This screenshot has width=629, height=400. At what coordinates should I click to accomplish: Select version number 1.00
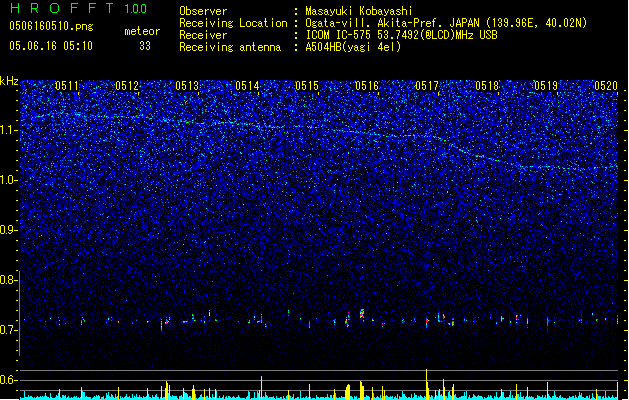tap(135, 9)
